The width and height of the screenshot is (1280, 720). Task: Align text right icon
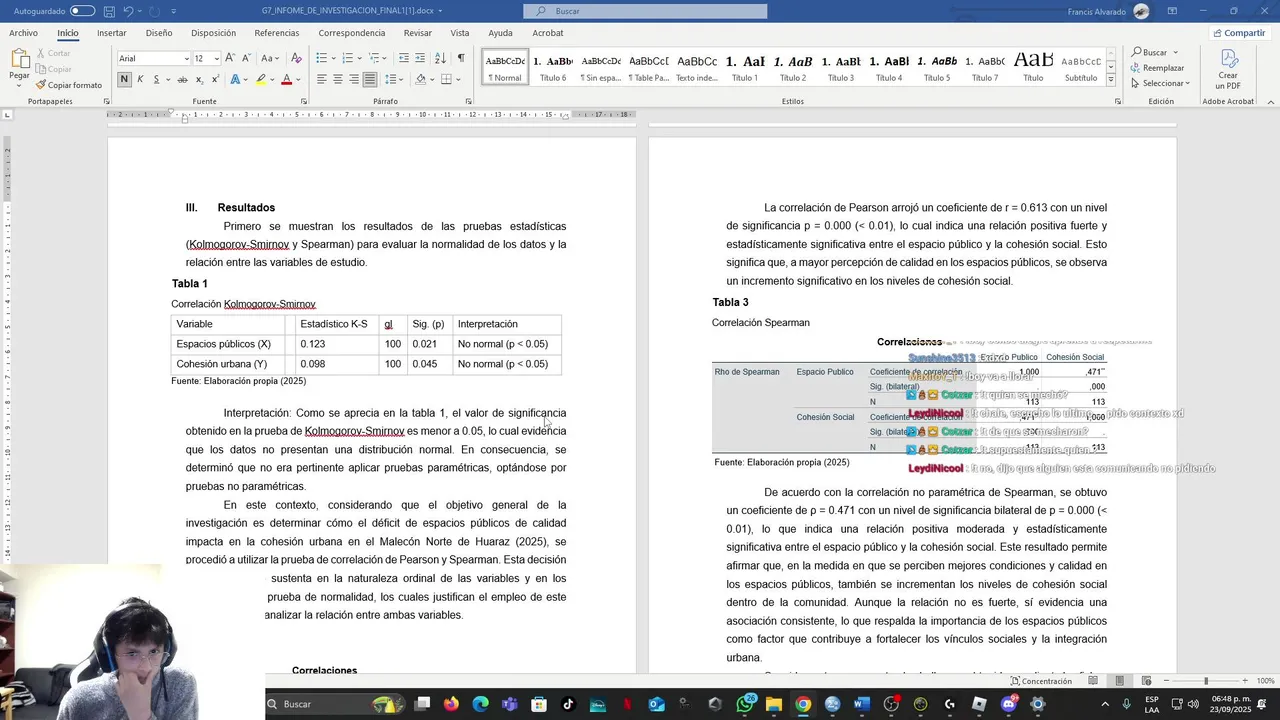(x=353, y=79)
